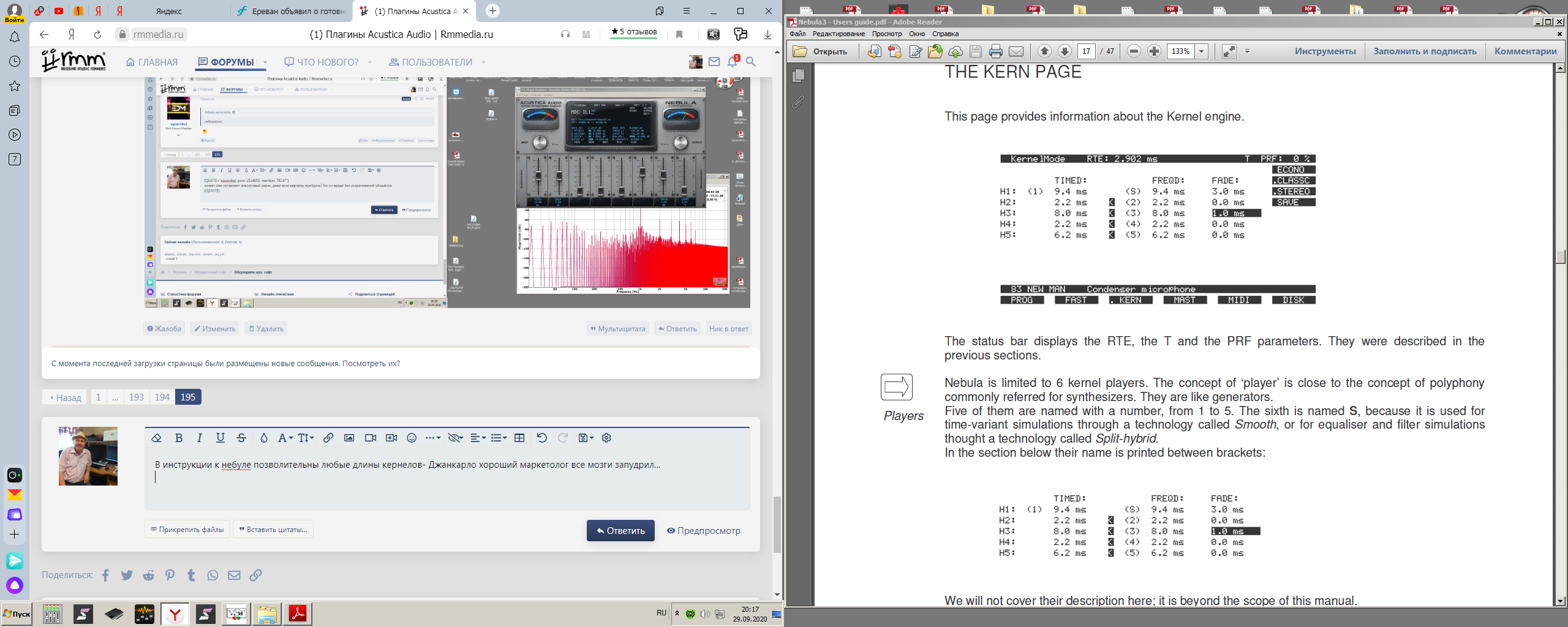Viewport: 1568px width, 627px height.
Task: Share the thread on Twitter
Action: [x=127, y=576]
